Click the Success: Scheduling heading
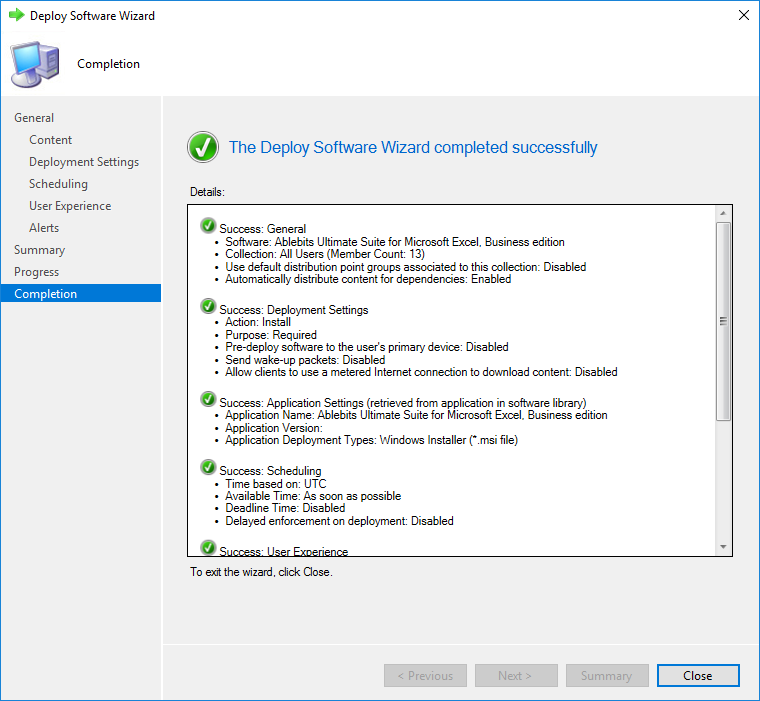The image size is (760, 701). [x=270, y=471]
